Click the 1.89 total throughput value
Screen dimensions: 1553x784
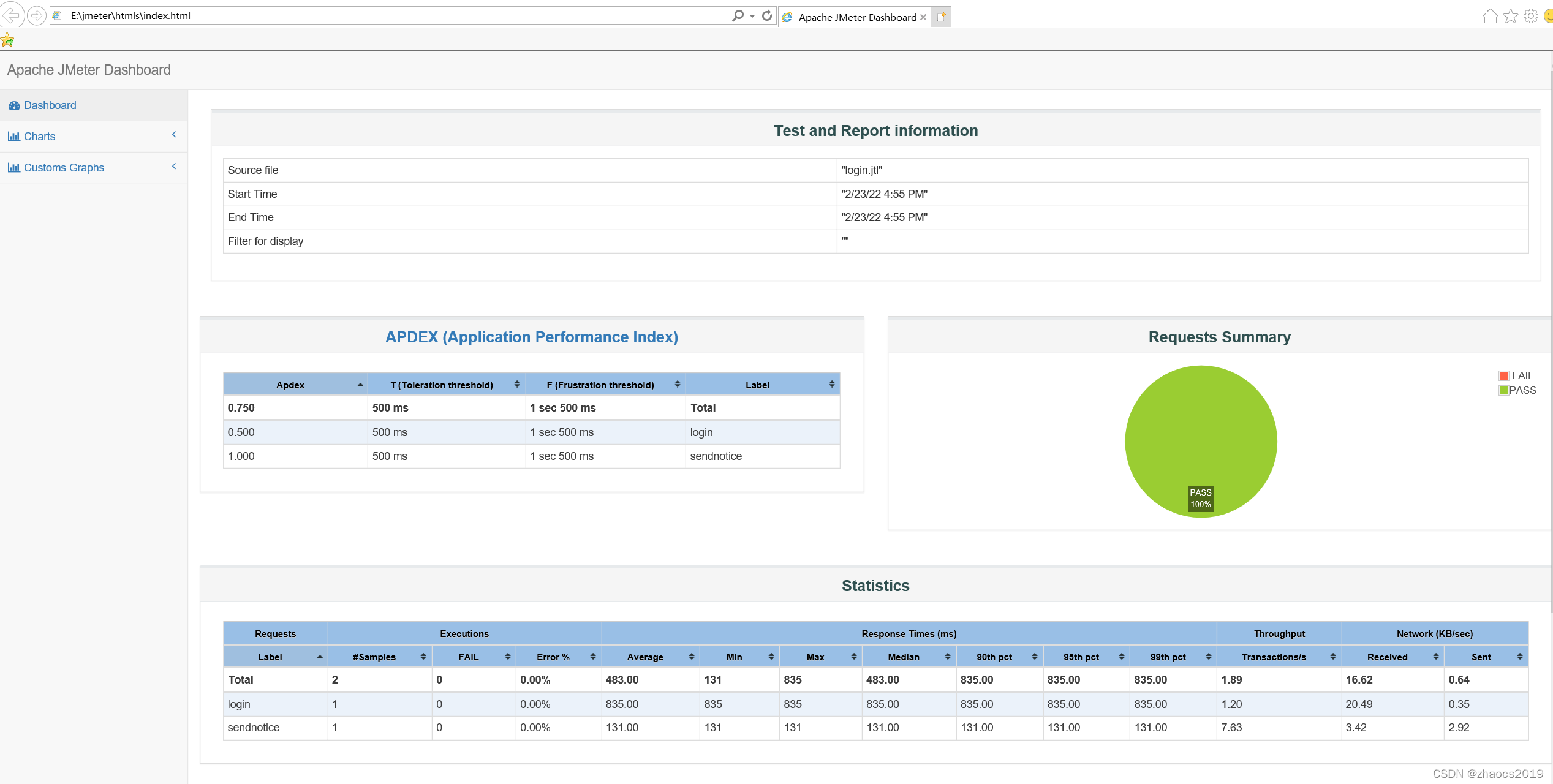tap(1231, 680)
